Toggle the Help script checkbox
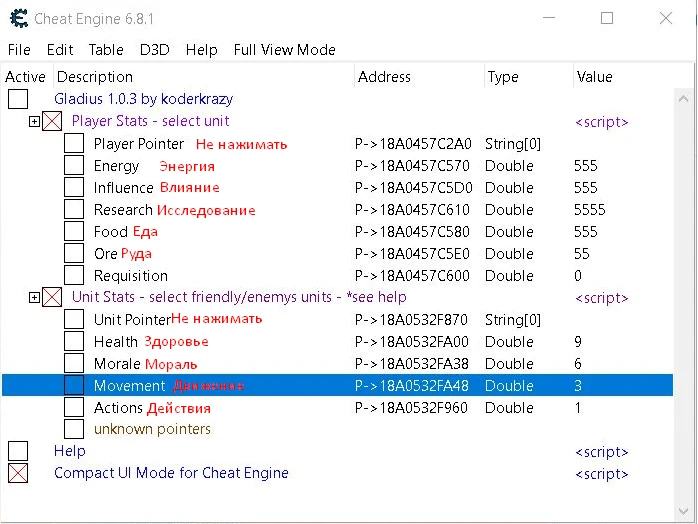Screen dimensions: 698x524 [18, 452]
